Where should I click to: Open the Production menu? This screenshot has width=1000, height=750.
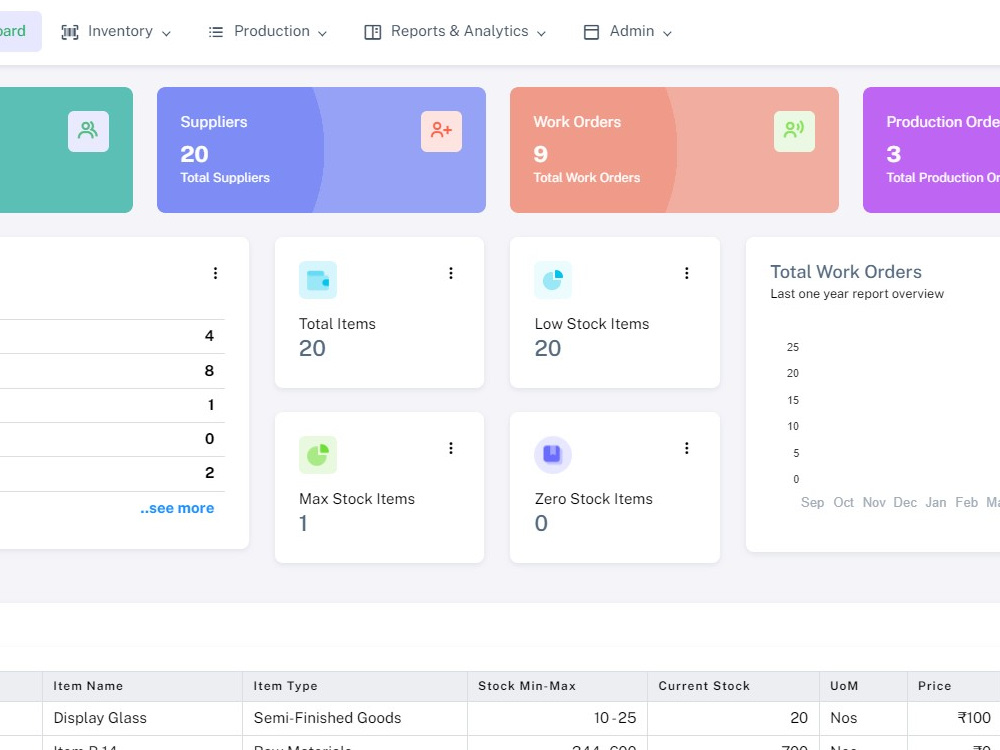(268, 31)
